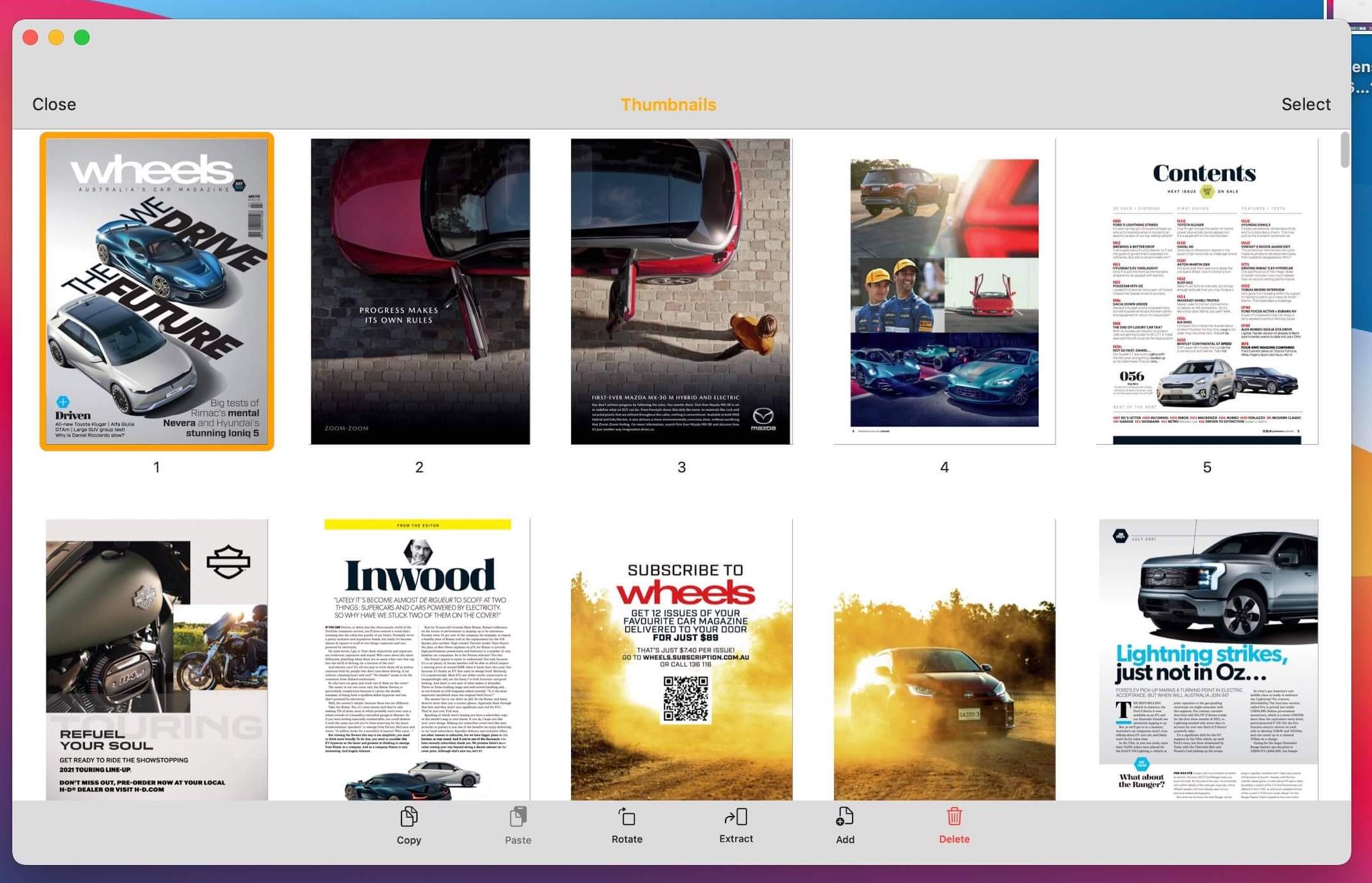Click the vertical scrollbar handle
Image resolution: width=1372 pixels, height=883 pixels.
(x=1344, y=150)
